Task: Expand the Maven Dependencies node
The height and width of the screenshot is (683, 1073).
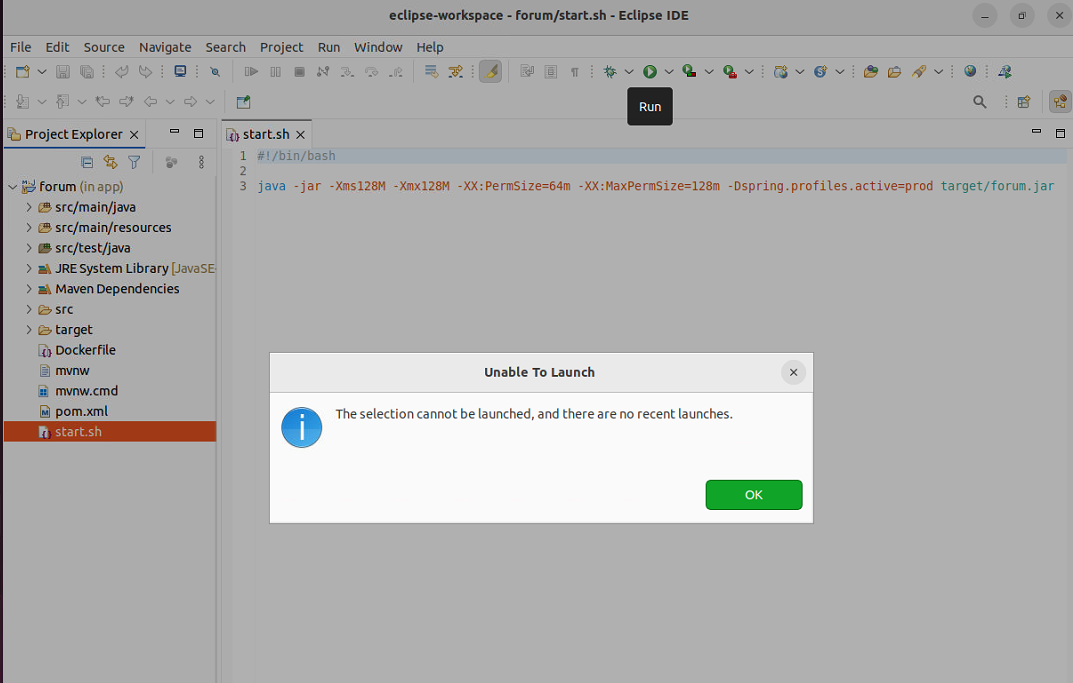Action: 29,289
